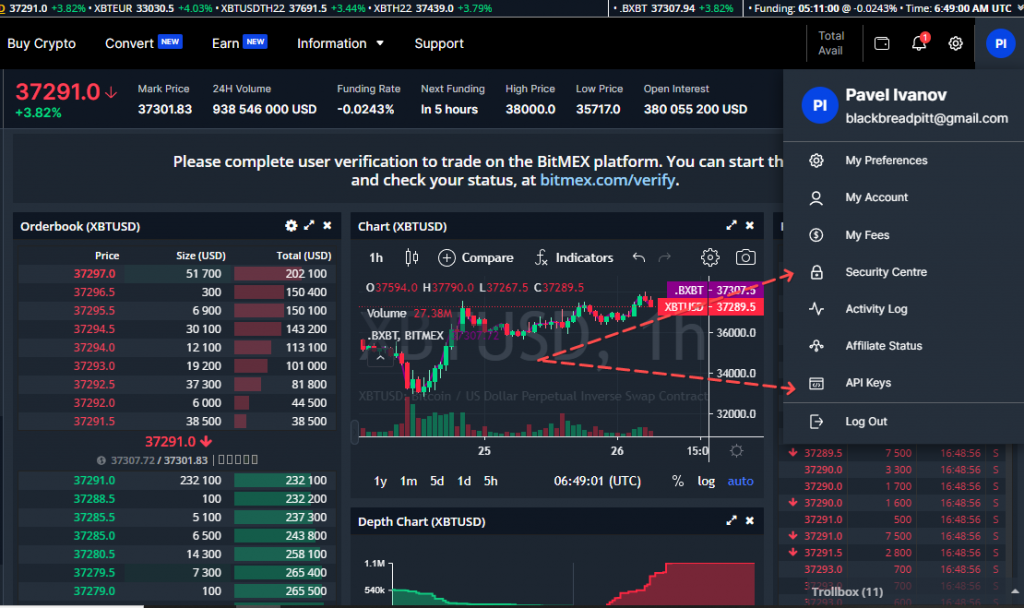Viewport: 1024px width, 608px height.
Task: Open settings gear in top navigation
Action: click(x=955, y=44)
